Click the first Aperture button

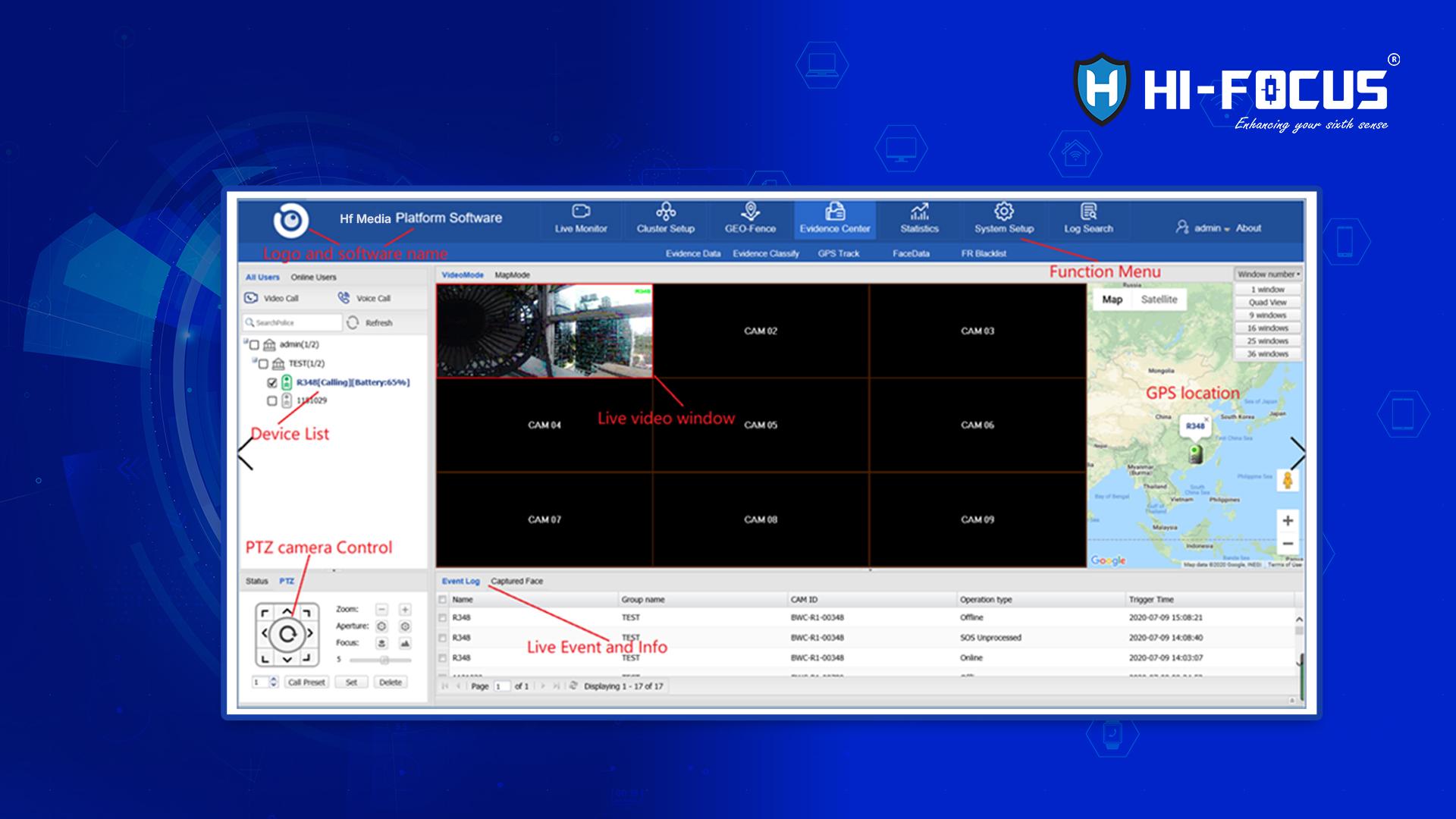[381, 626]
